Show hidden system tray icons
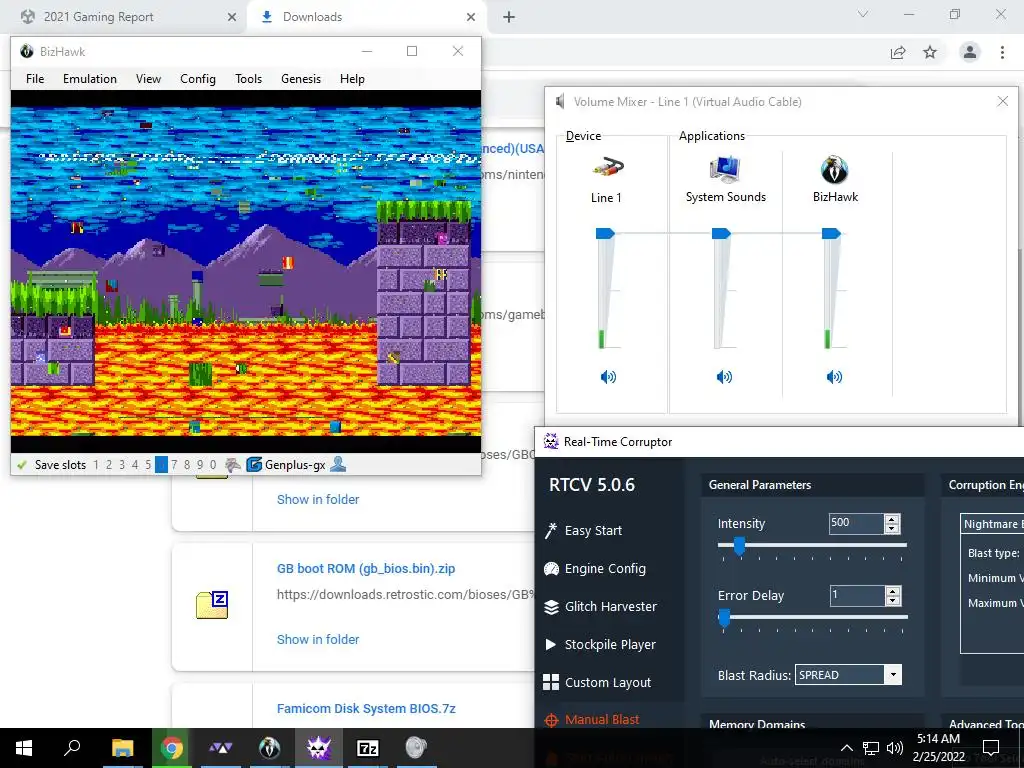This screenshot has width=1024, height=768. (x=846, y=748)
